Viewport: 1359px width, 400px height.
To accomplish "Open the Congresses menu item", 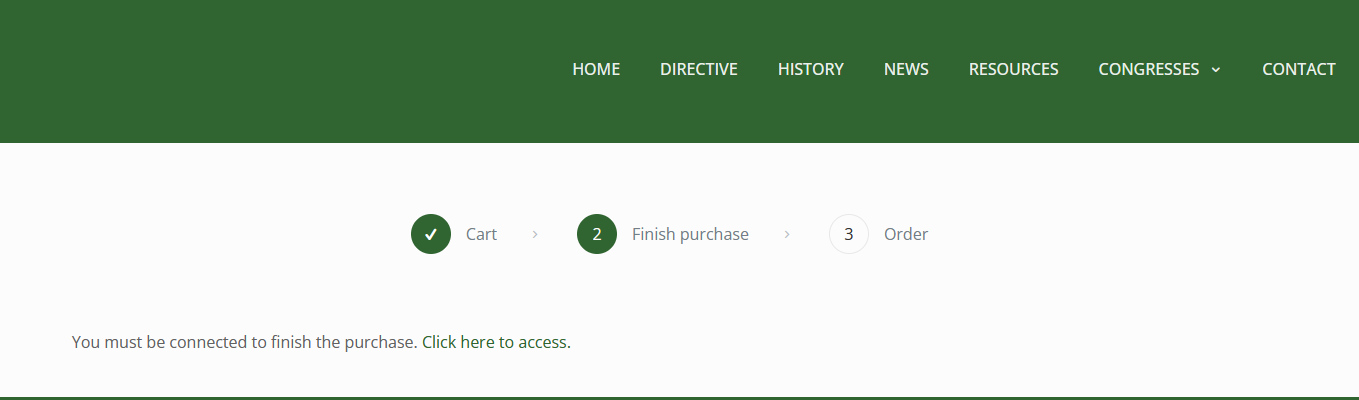I will (x=1148, y=69).
